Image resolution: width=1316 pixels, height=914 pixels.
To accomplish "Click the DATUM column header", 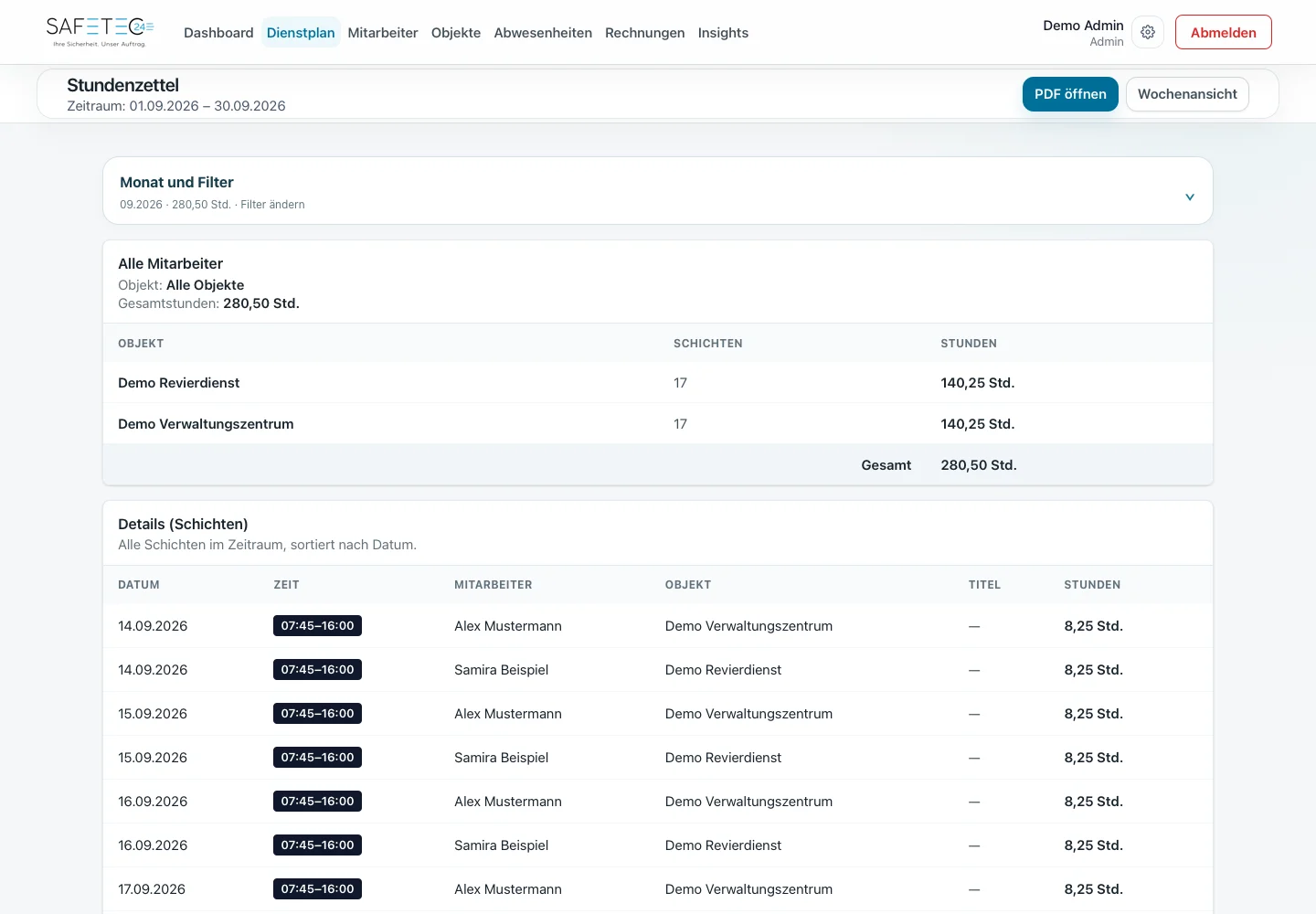I will click(139, 585).
